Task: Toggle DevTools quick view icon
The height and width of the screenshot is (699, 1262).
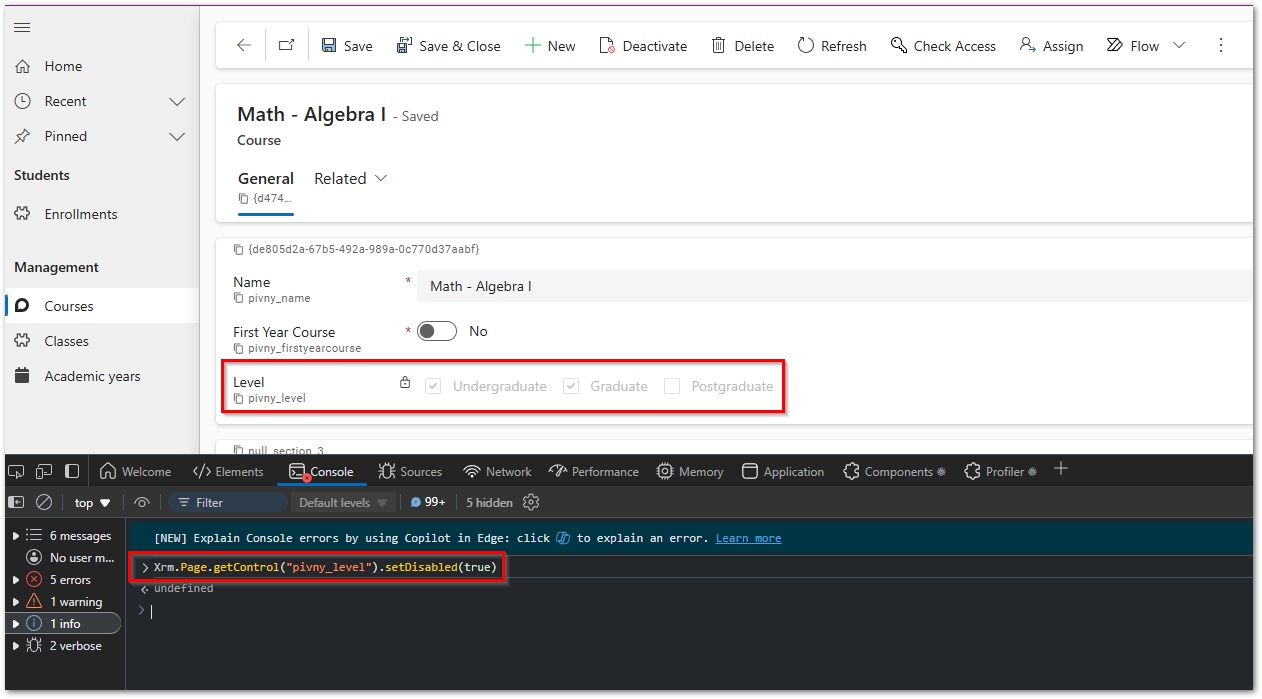Action: [x=72, y=471]
